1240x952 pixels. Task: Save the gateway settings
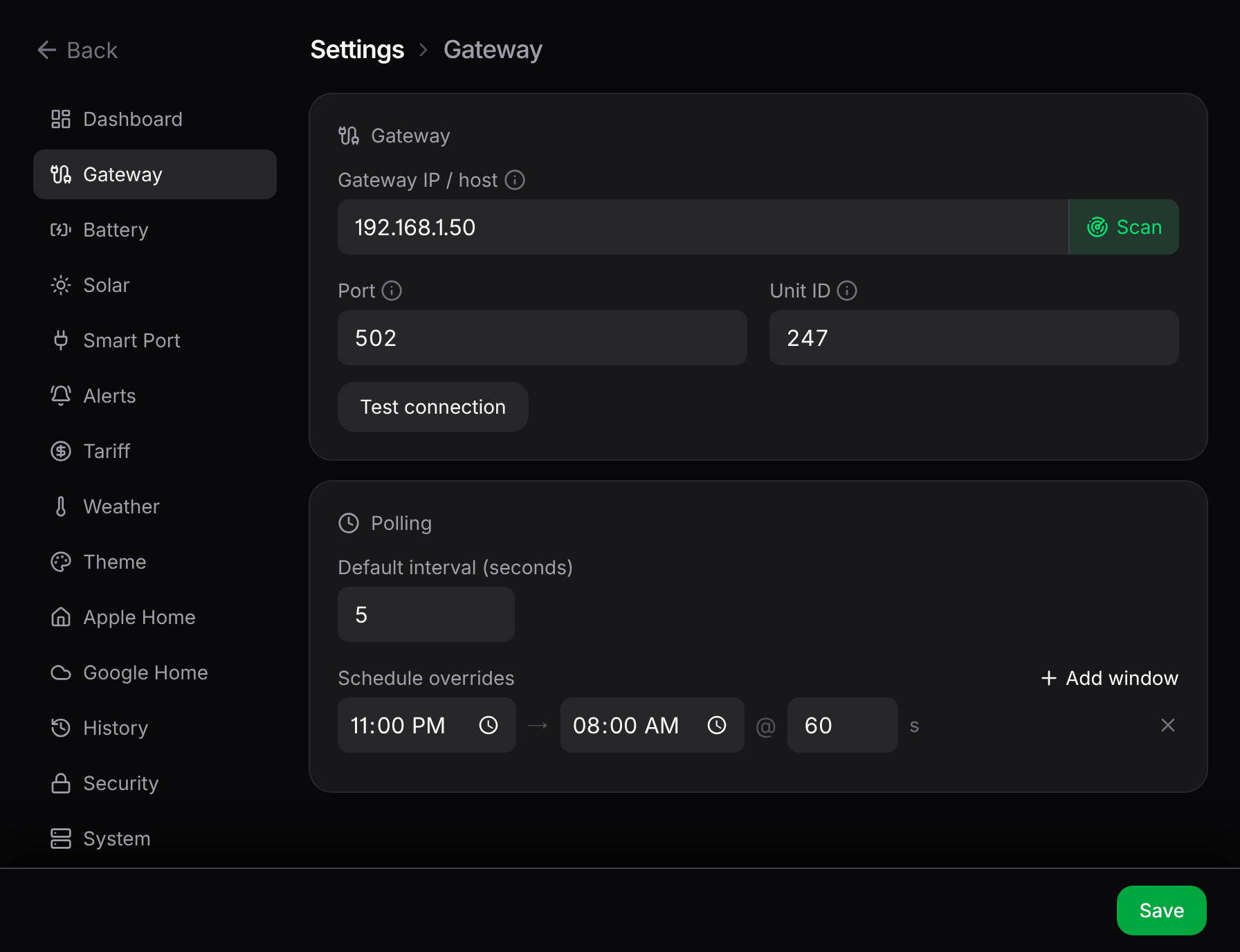coord(1162,910)
